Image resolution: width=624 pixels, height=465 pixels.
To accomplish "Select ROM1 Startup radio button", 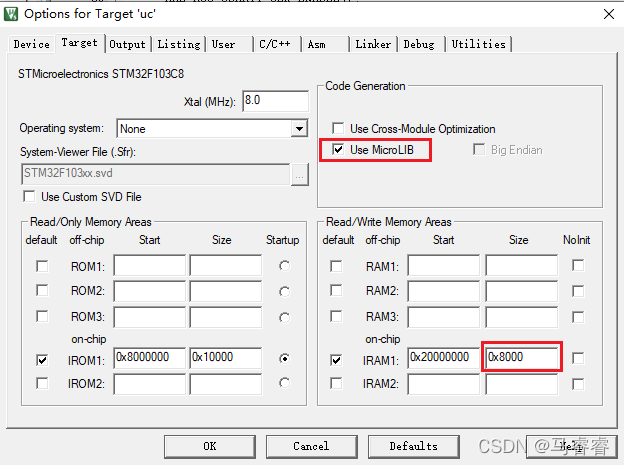I will (x=284, y=266).
